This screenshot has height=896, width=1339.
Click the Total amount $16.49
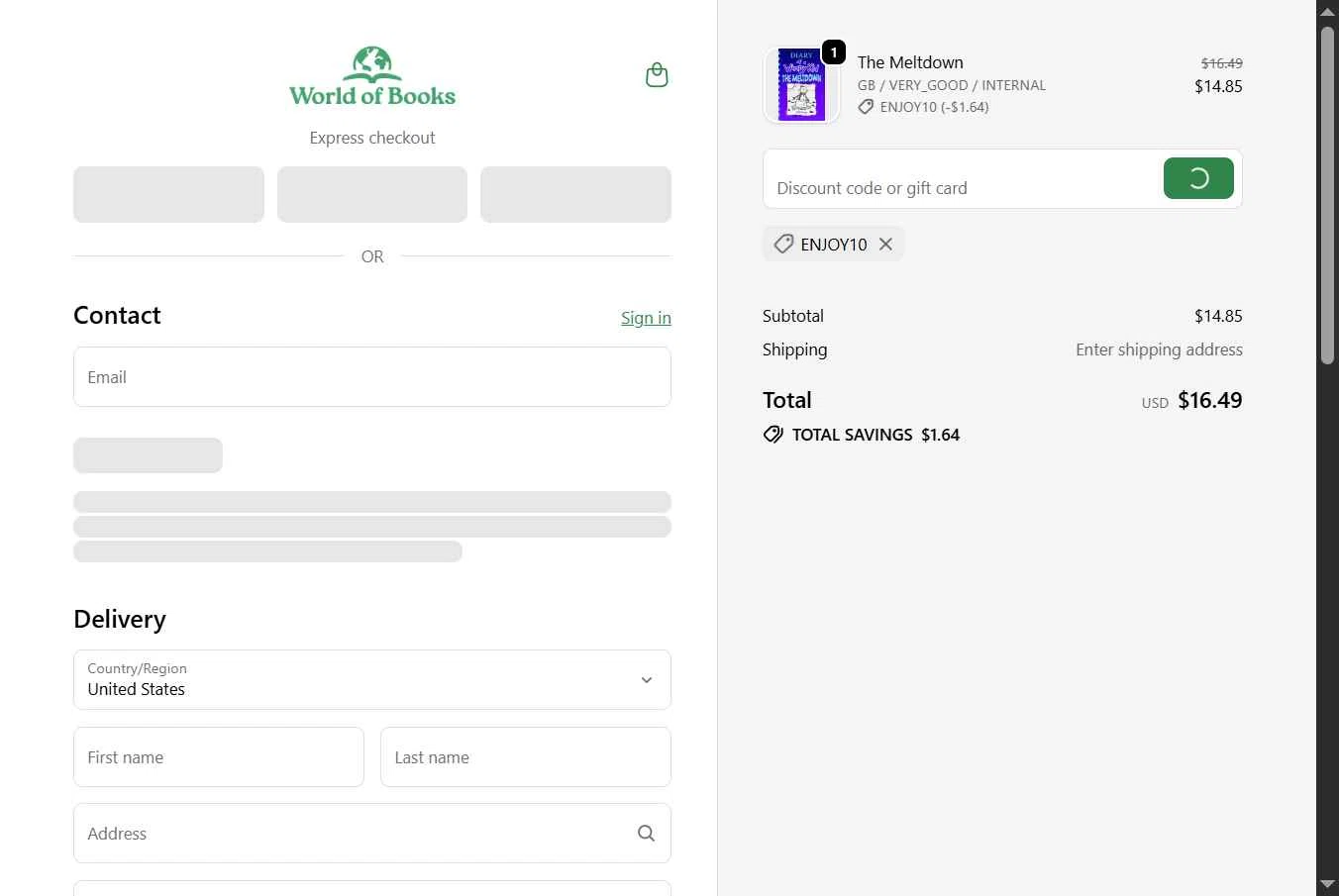(1209, 400)
